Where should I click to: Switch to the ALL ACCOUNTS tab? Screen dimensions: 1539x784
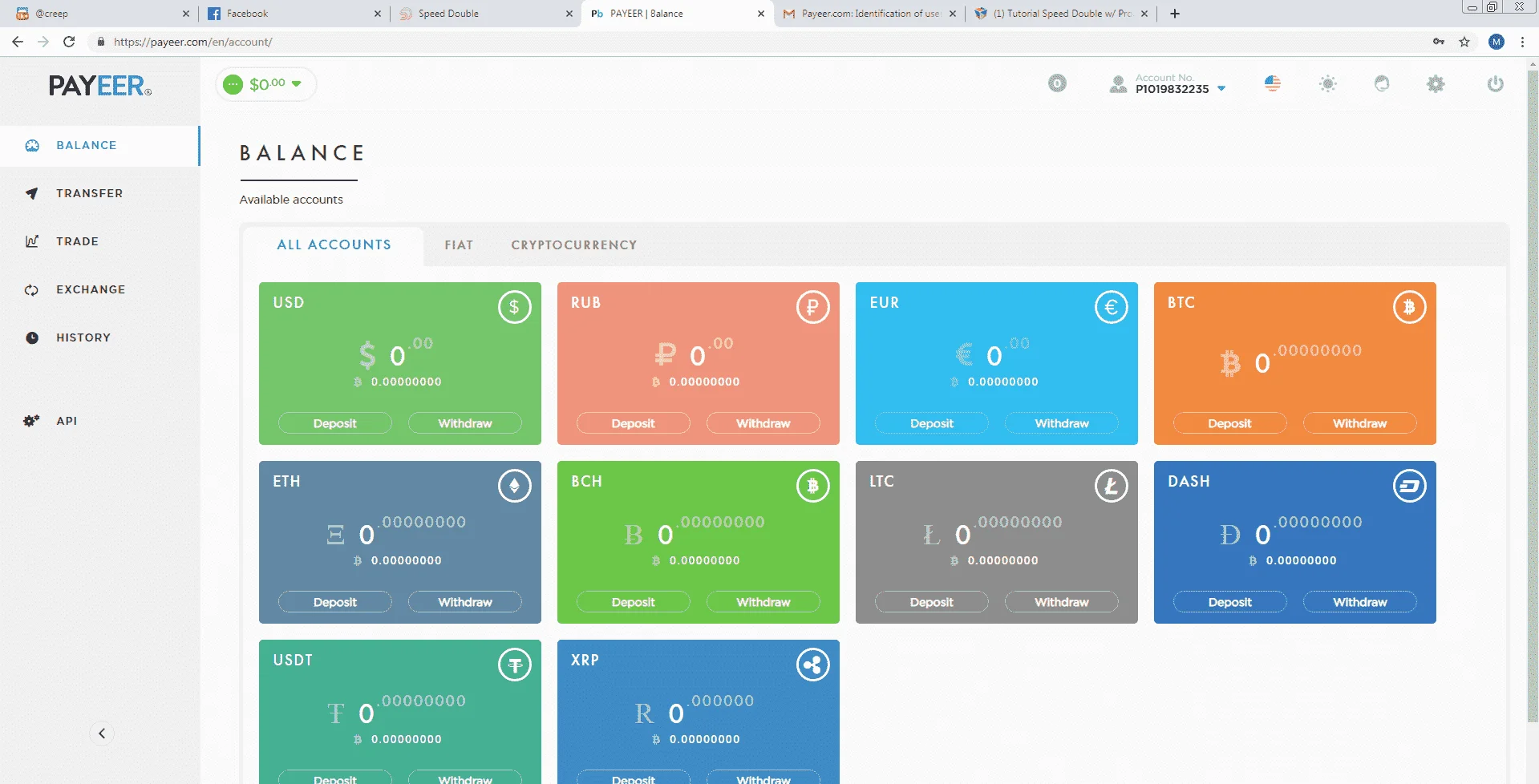(334, 245)
